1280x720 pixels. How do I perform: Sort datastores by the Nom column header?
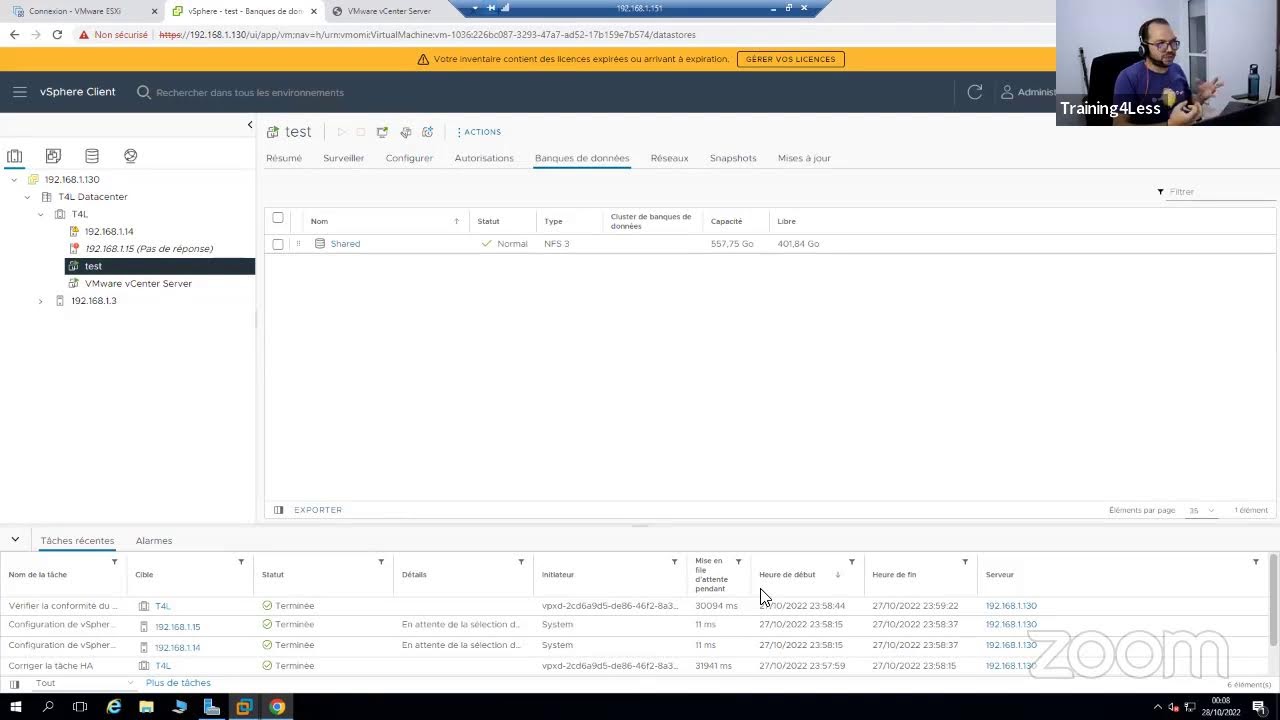(x=319, y=221)
